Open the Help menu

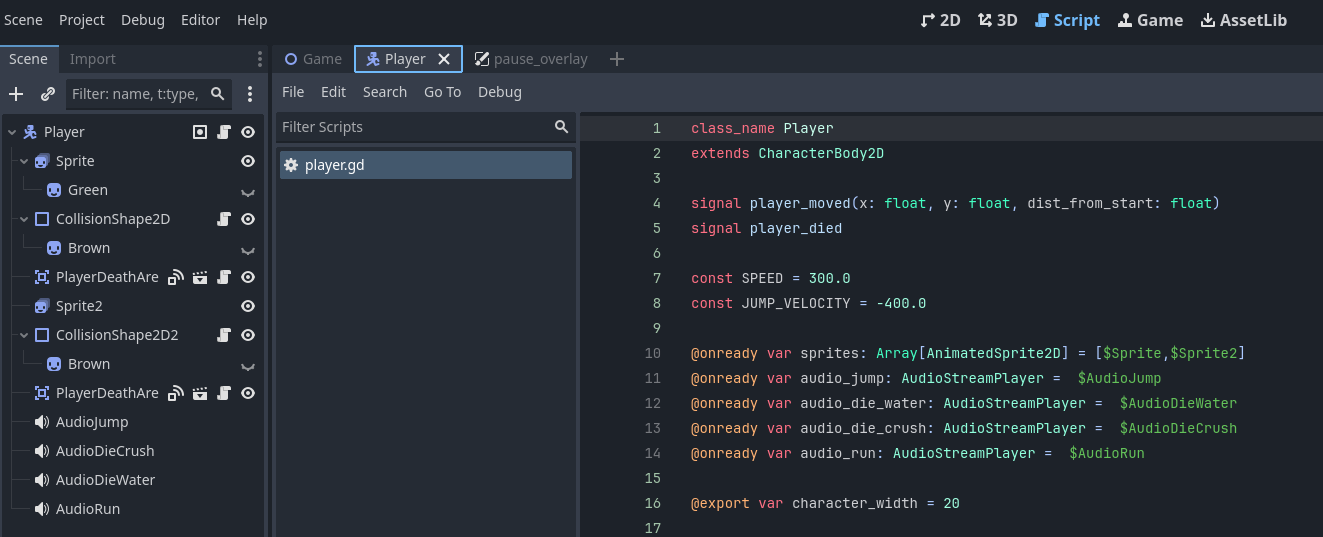point(252,20)
